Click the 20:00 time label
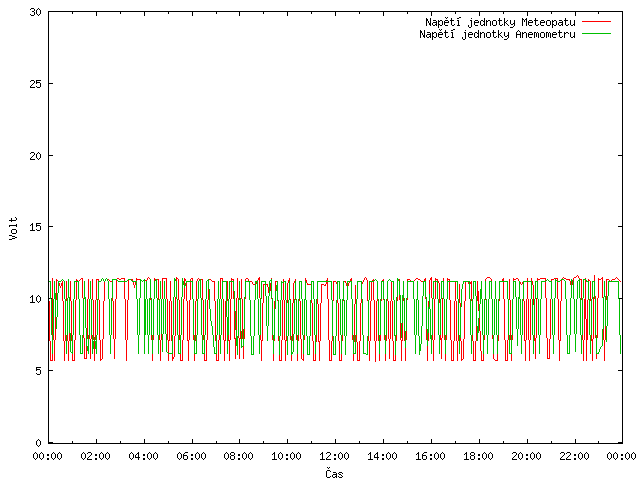This screenshot has width=640, height=480. [526, 456]
